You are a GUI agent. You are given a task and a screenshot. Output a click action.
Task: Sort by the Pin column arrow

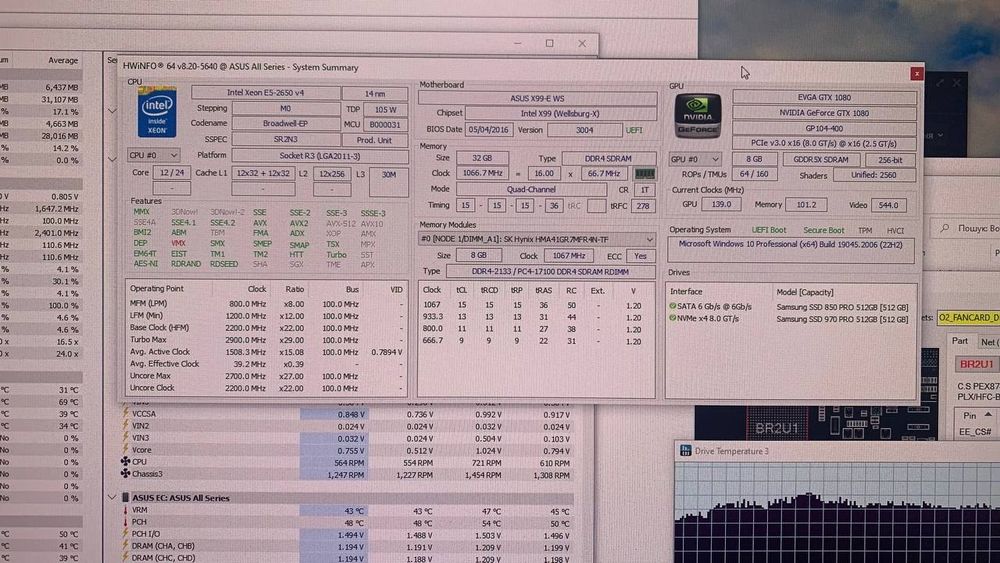click(988, 415)
